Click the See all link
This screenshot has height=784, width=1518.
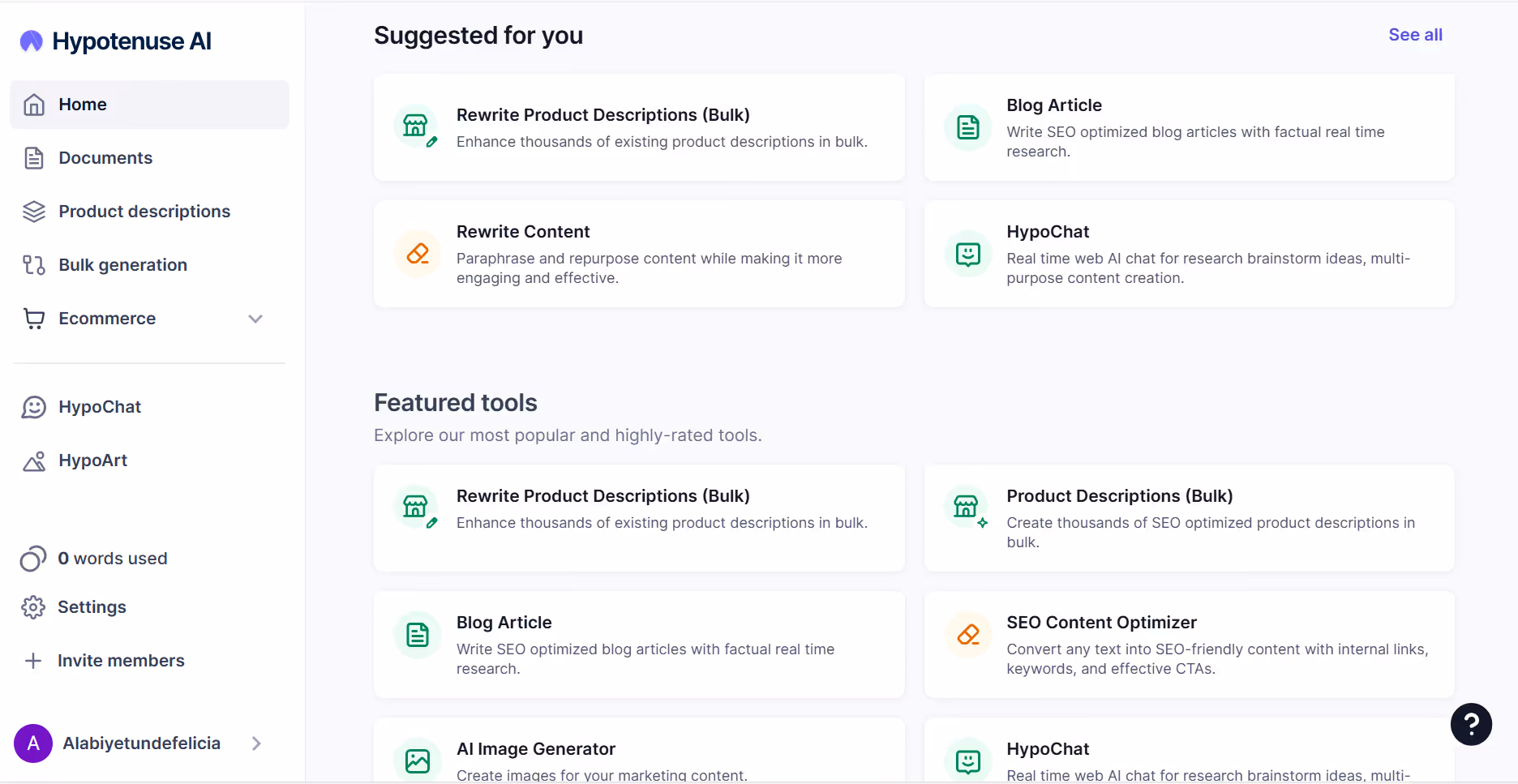[x=1415, y=35]
